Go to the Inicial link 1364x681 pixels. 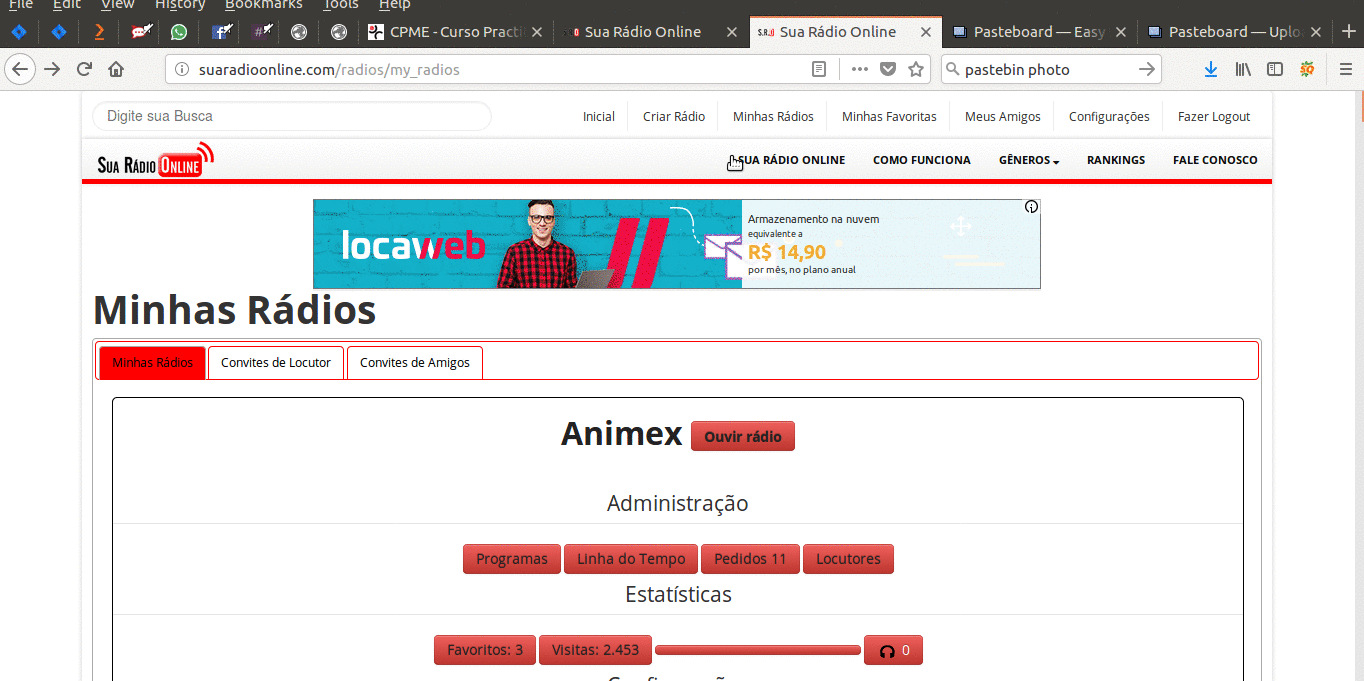(599, 117)
